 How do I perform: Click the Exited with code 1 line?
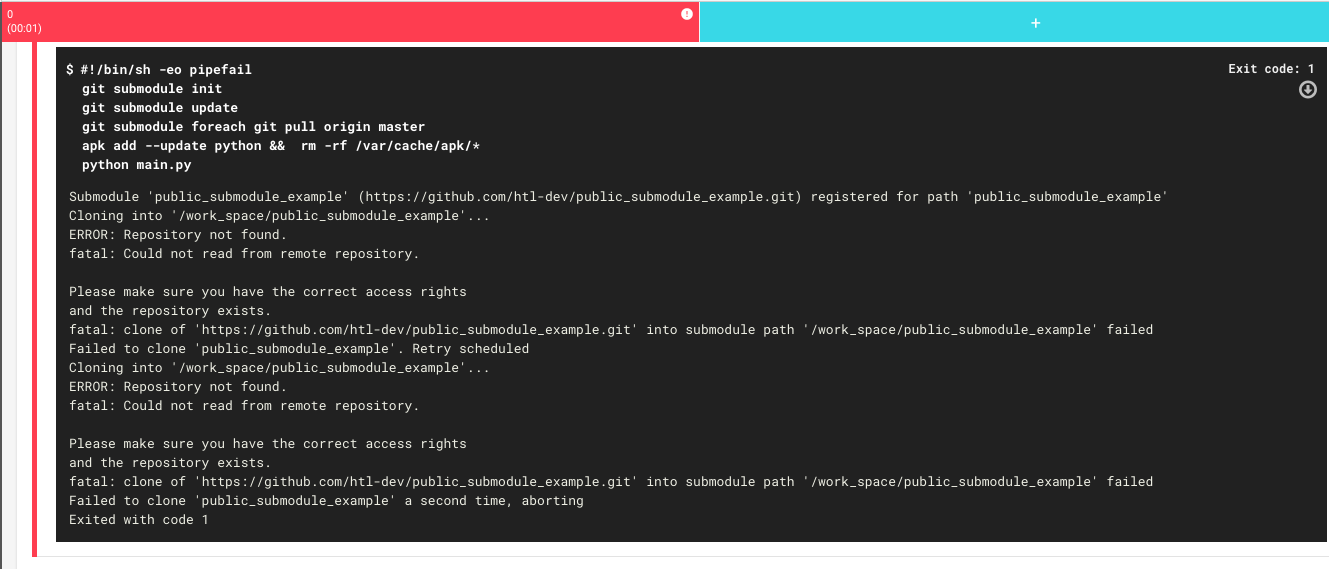(x=139, y=520)
